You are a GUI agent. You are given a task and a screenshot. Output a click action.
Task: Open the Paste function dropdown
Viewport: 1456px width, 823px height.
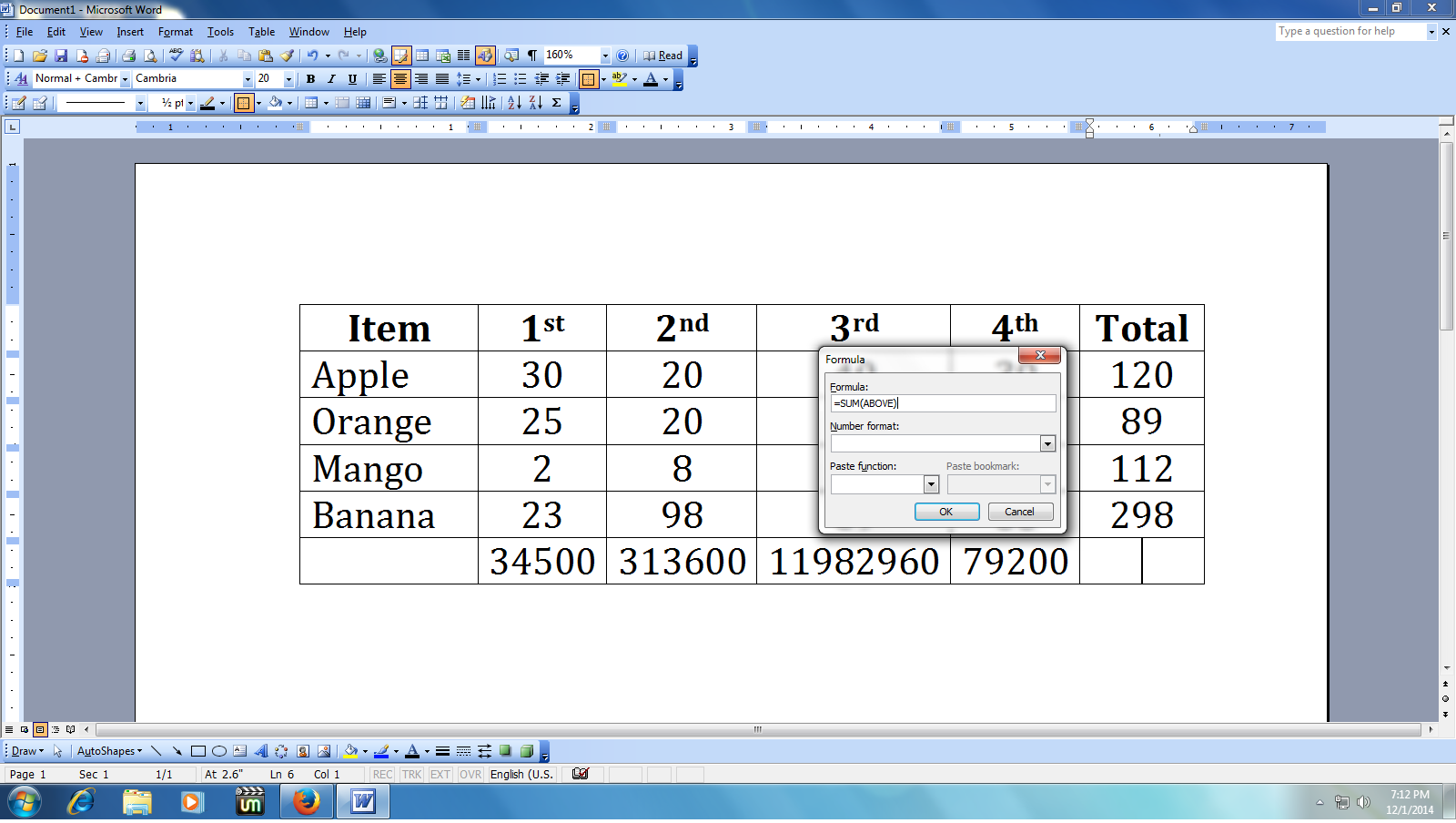pyautogui.click(x=931, y=484)
